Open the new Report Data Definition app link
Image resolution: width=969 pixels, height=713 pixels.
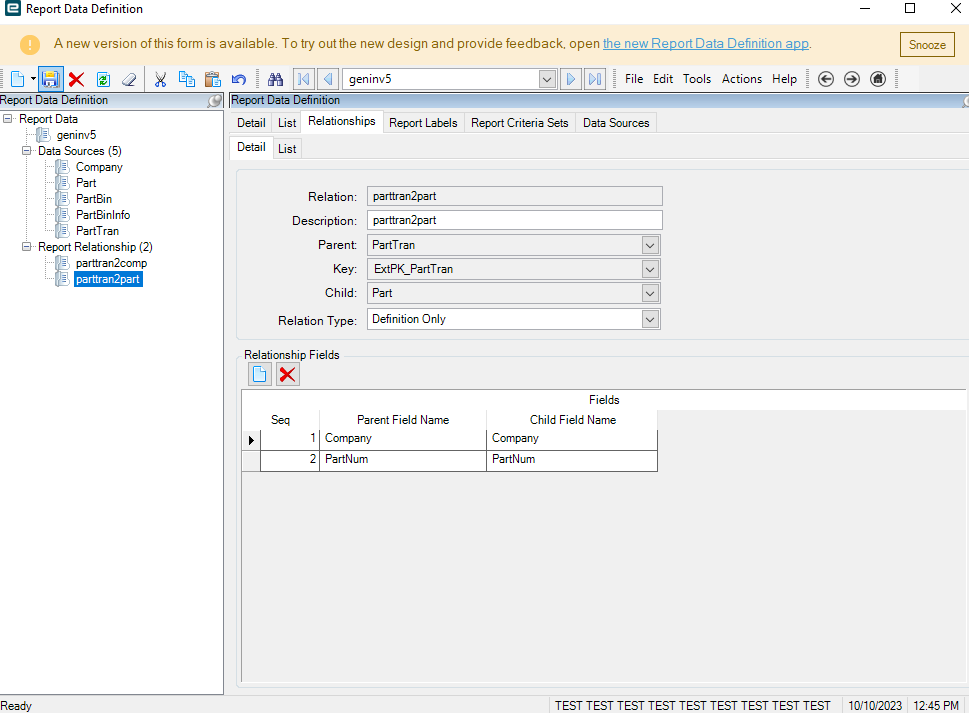pyautogui.click(x=705, y=44)
